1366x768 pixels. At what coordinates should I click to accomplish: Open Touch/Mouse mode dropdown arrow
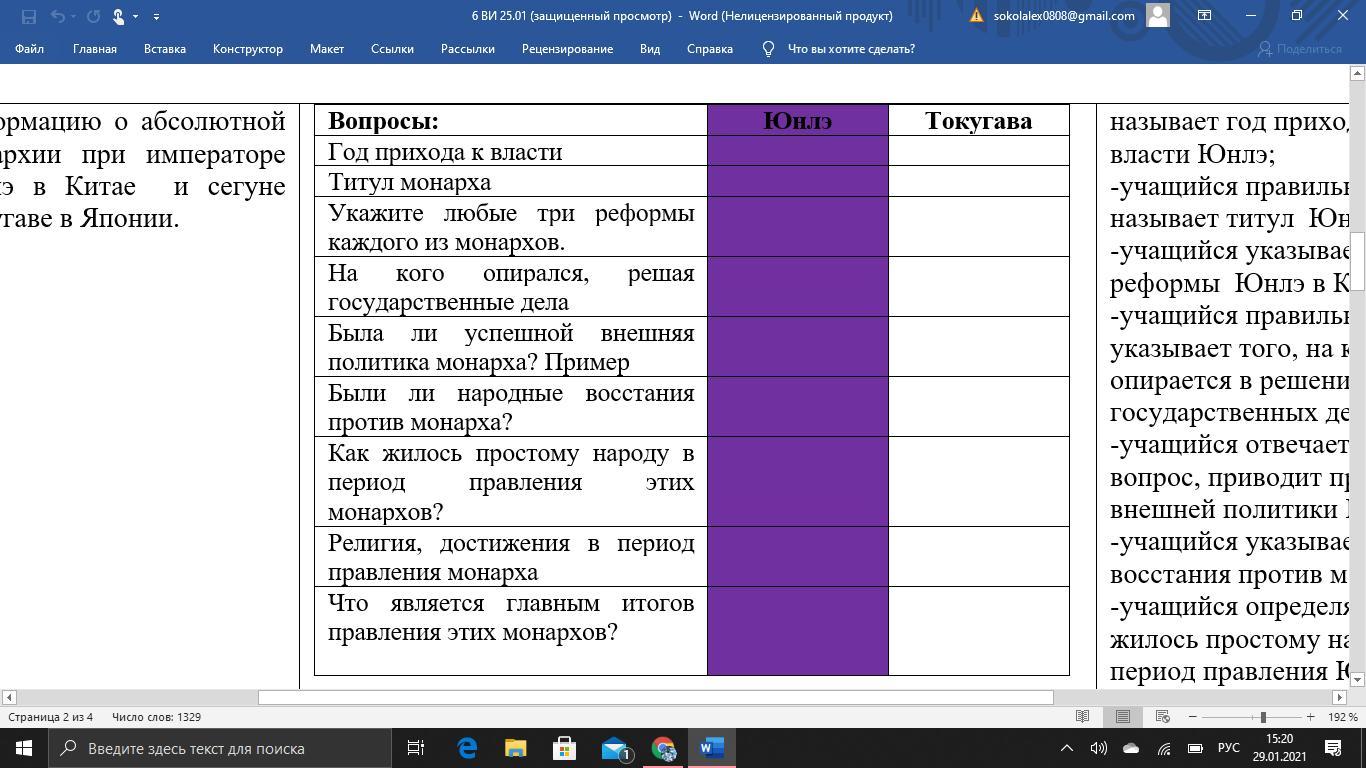[x=135, y=16]
